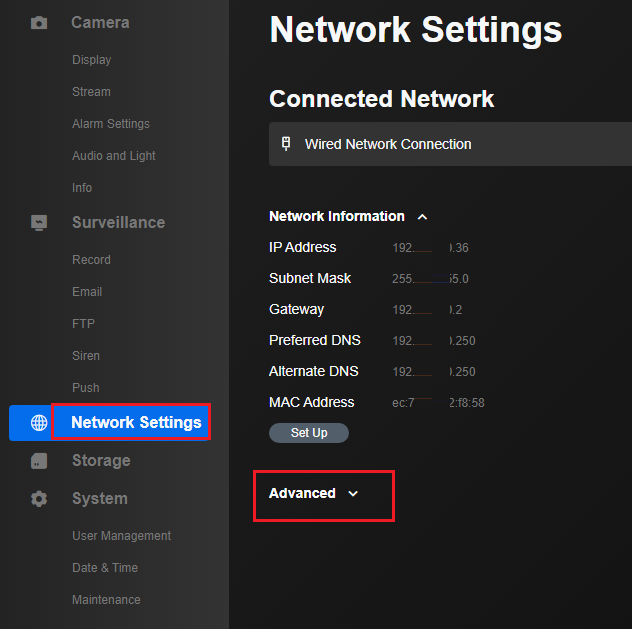The height and width of the screenshot is (629, 632).
Task: Click the Surveillance monitor icon
Action: point(39,222)
